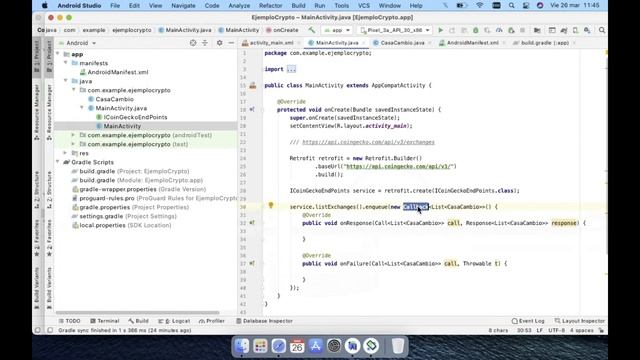
Task: Open Search Everywhere magnifier in the toolbar
Action: (x=602, y=30)
